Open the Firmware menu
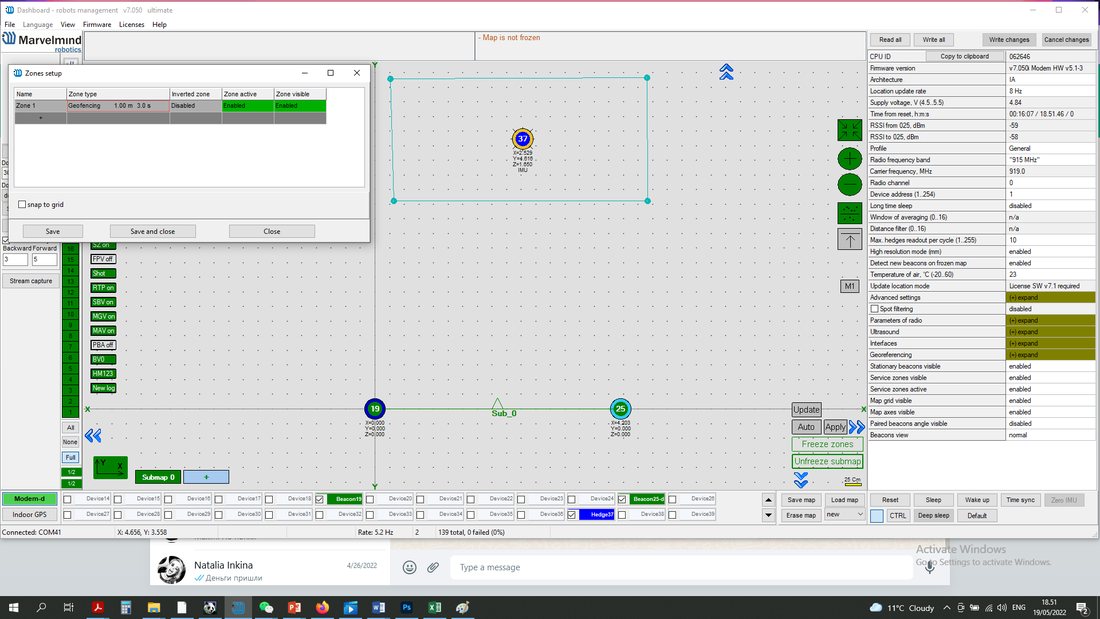Image resolution: width=1100 pixels, height=619 pixels. 97,25
